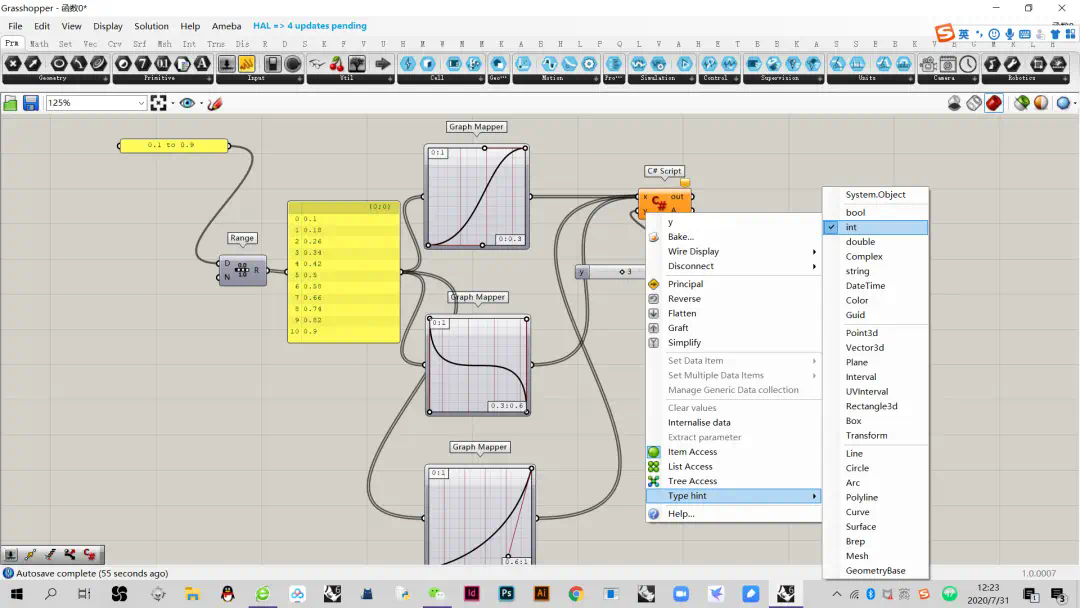This screenshot has height=608, width=1080.
Task: Open a file with the green folder icon
Action: click(10, 103)
